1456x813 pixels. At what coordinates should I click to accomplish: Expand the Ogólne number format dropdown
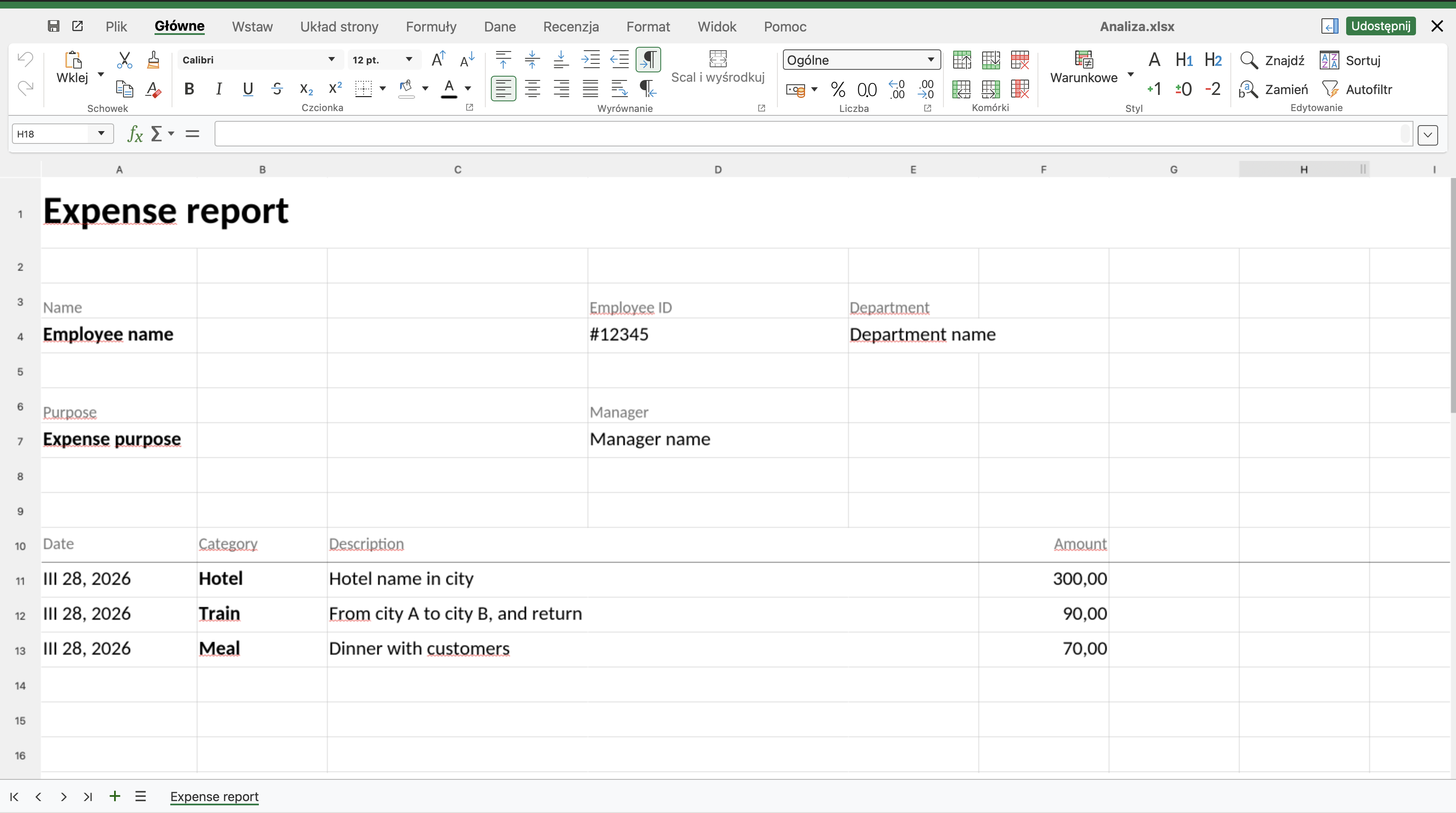pyautogui.click(x=930, y=60)
